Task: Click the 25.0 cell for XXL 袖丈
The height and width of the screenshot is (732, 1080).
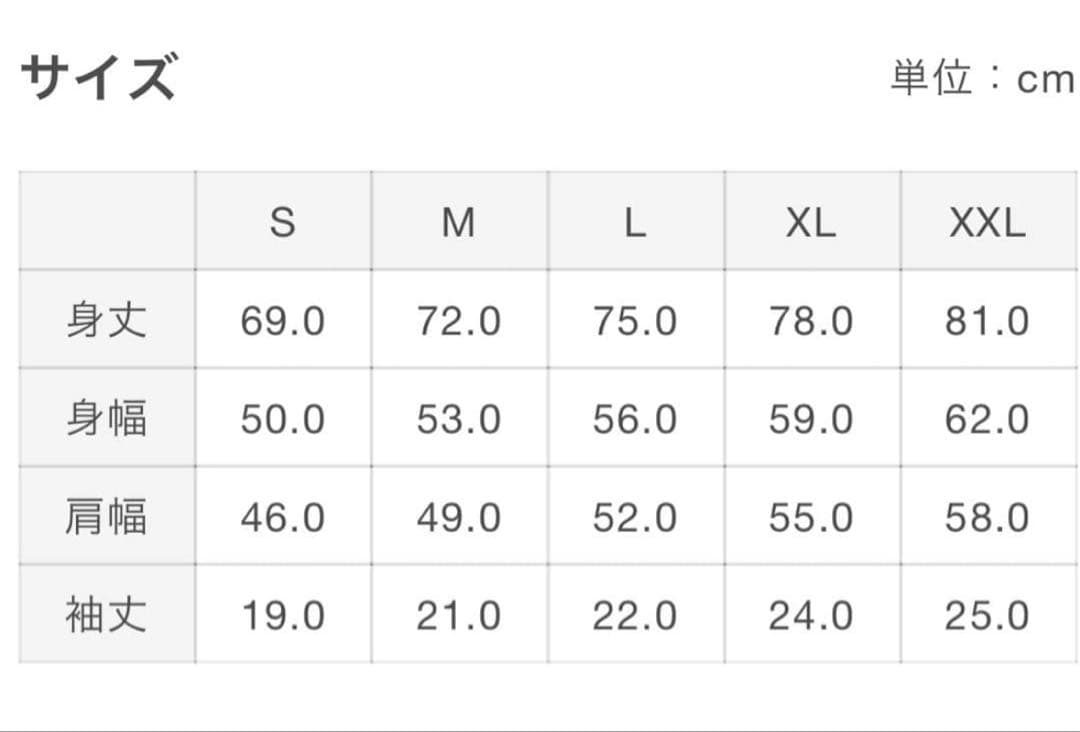Action: coord(987,615)
